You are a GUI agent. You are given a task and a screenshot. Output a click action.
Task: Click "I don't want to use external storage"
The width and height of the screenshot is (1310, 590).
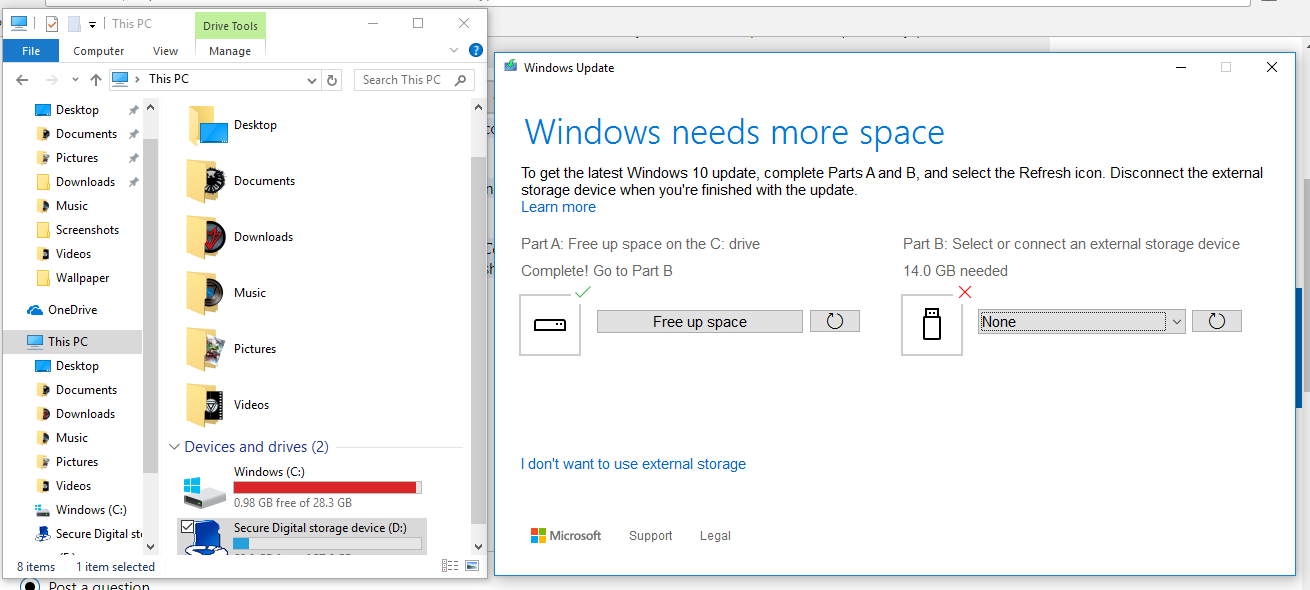tap(633, 464)
